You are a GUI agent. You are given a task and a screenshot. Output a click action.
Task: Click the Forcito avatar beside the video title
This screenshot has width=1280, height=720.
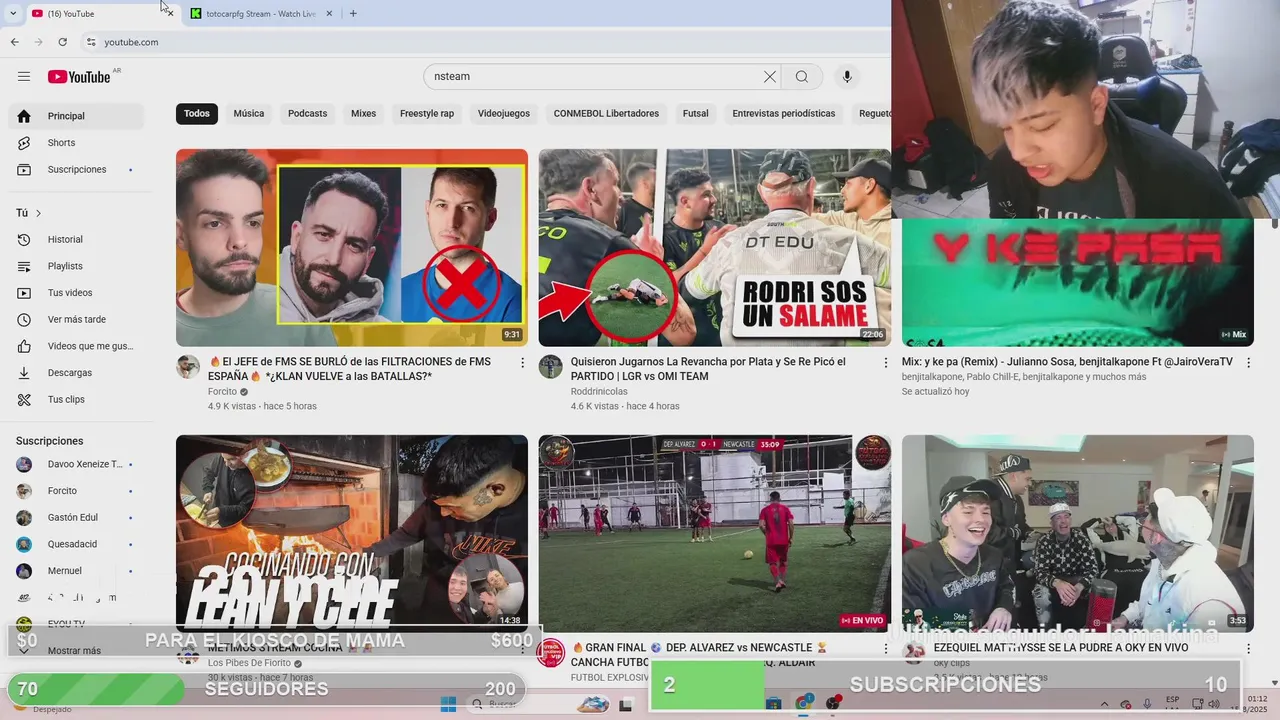click(188, 367)
